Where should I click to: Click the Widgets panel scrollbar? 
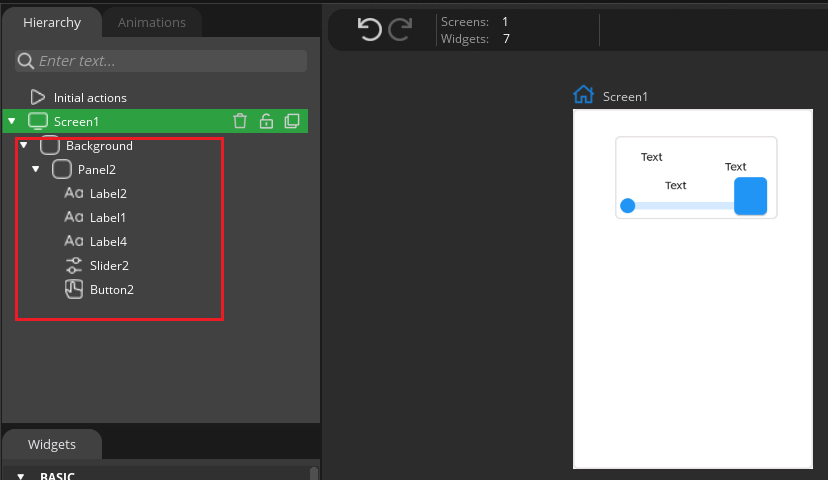tap(314, 473)
